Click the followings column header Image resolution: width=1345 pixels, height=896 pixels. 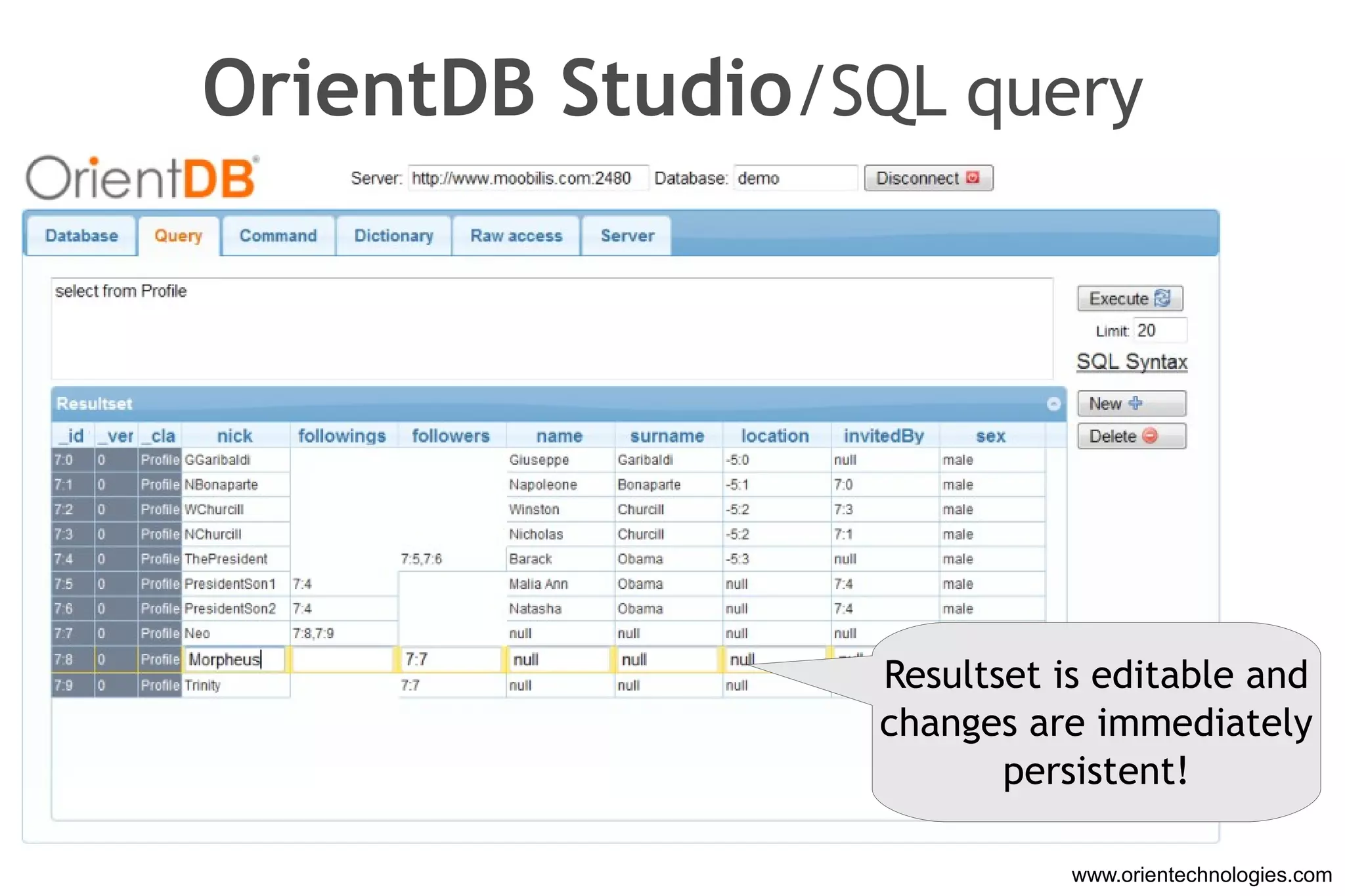coord(343,436)
